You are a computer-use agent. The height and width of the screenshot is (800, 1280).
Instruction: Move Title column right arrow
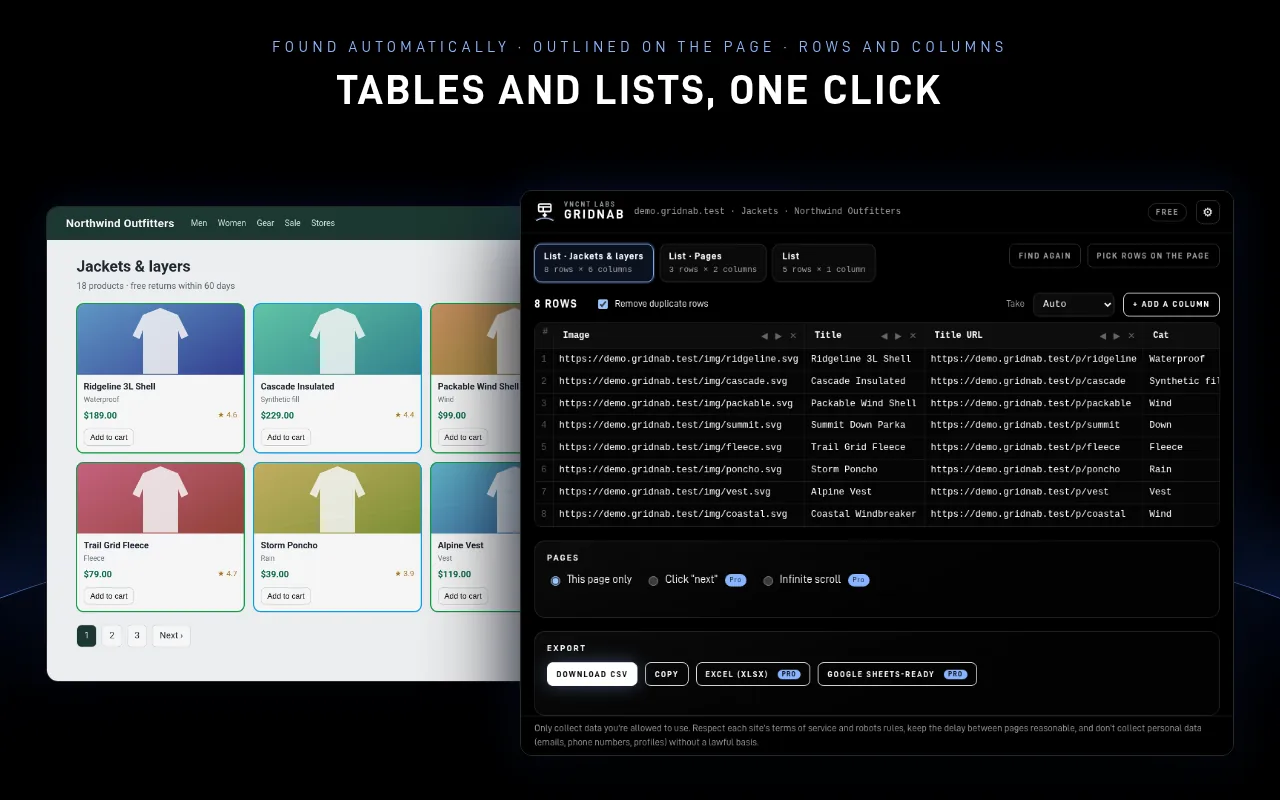coord(898,336)
